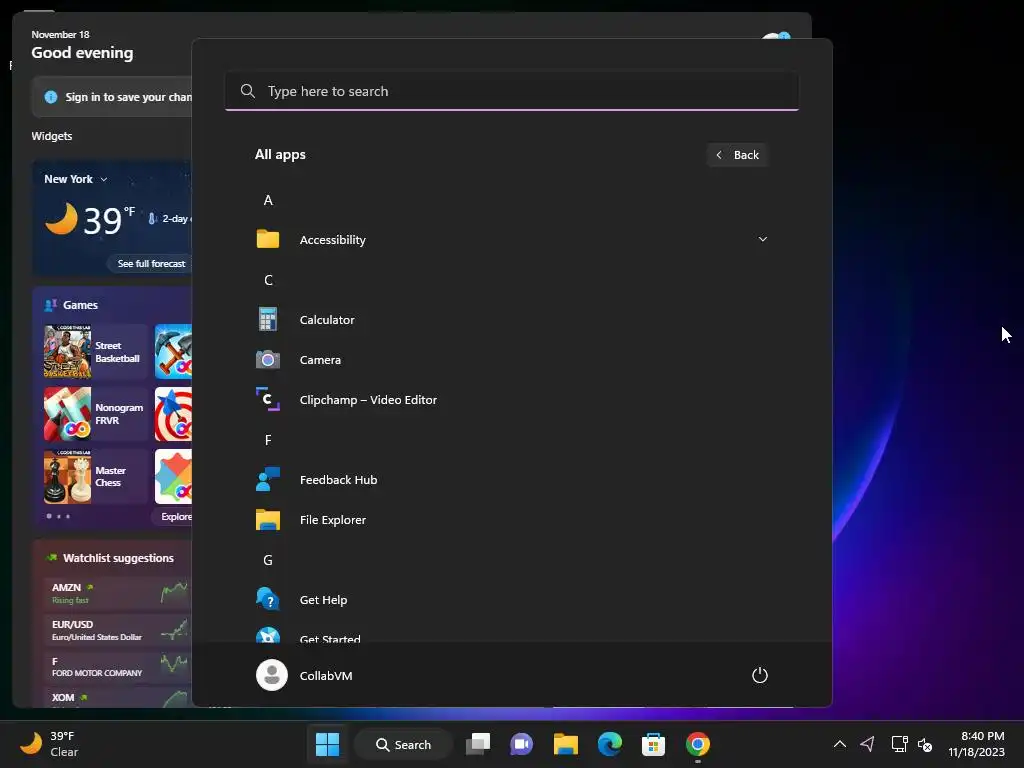Click the muted volume tray icon

925,744
